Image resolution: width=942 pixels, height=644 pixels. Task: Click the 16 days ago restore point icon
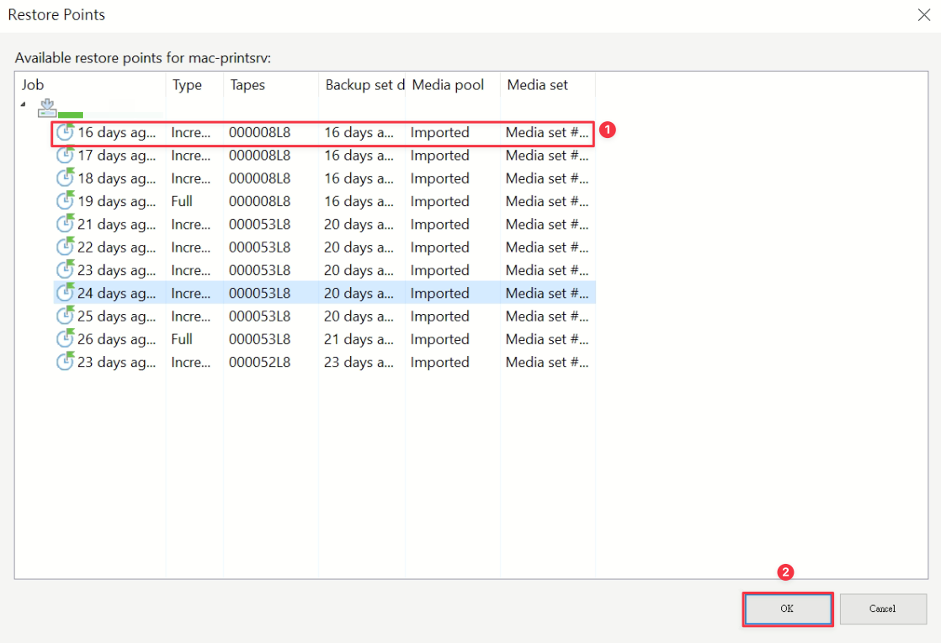click(x=65, y=132)
